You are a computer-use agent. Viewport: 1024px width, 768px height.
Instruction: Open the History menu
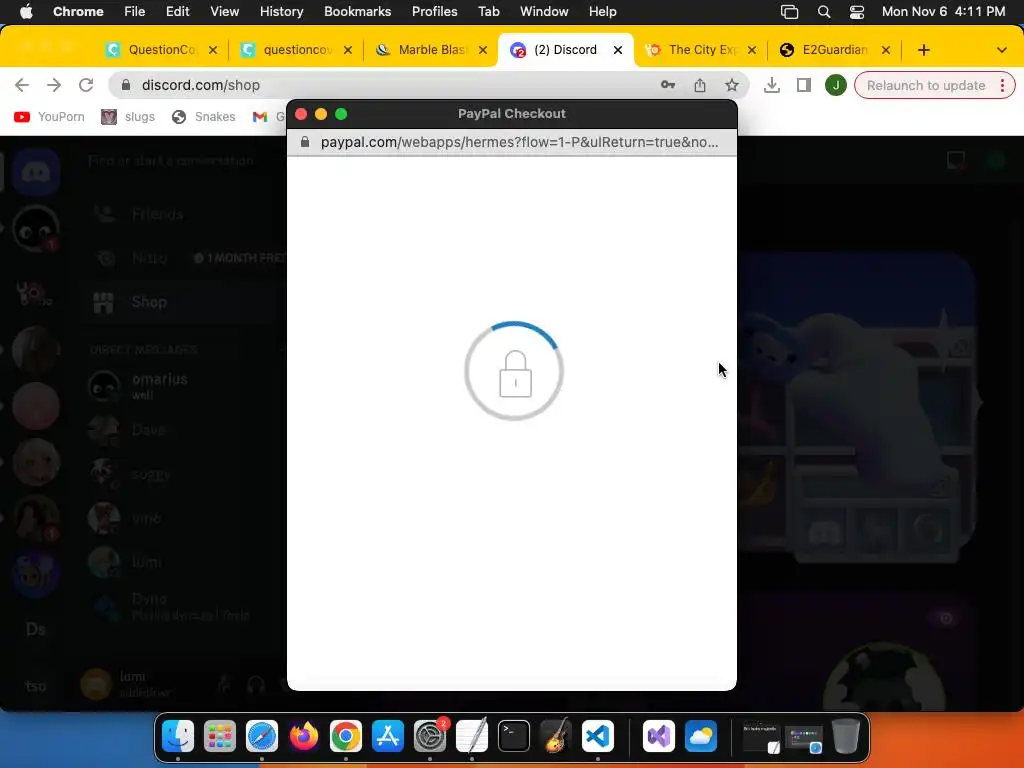281,12
